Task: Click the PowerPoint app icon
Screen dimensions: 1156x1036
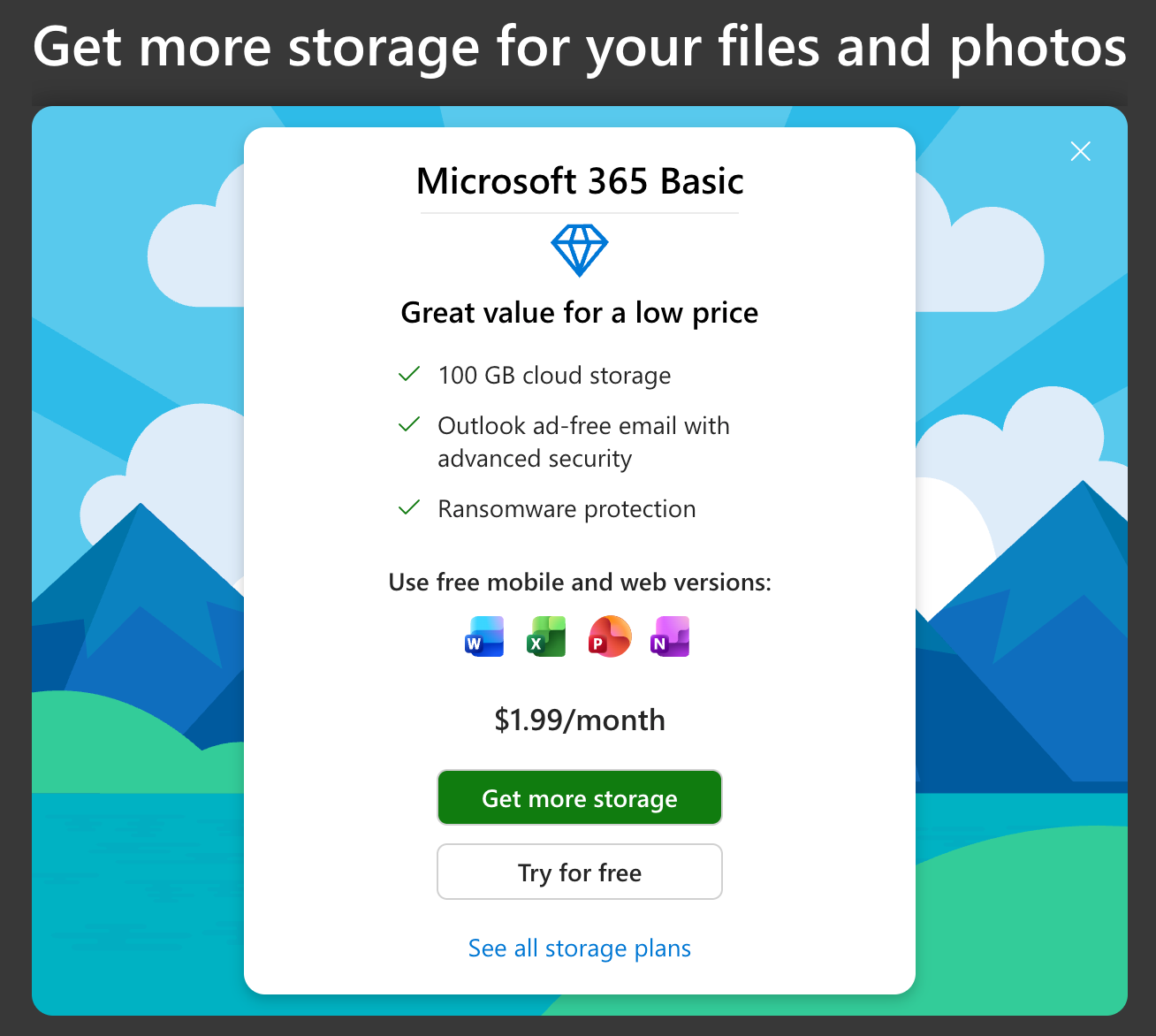Action: 610,636
